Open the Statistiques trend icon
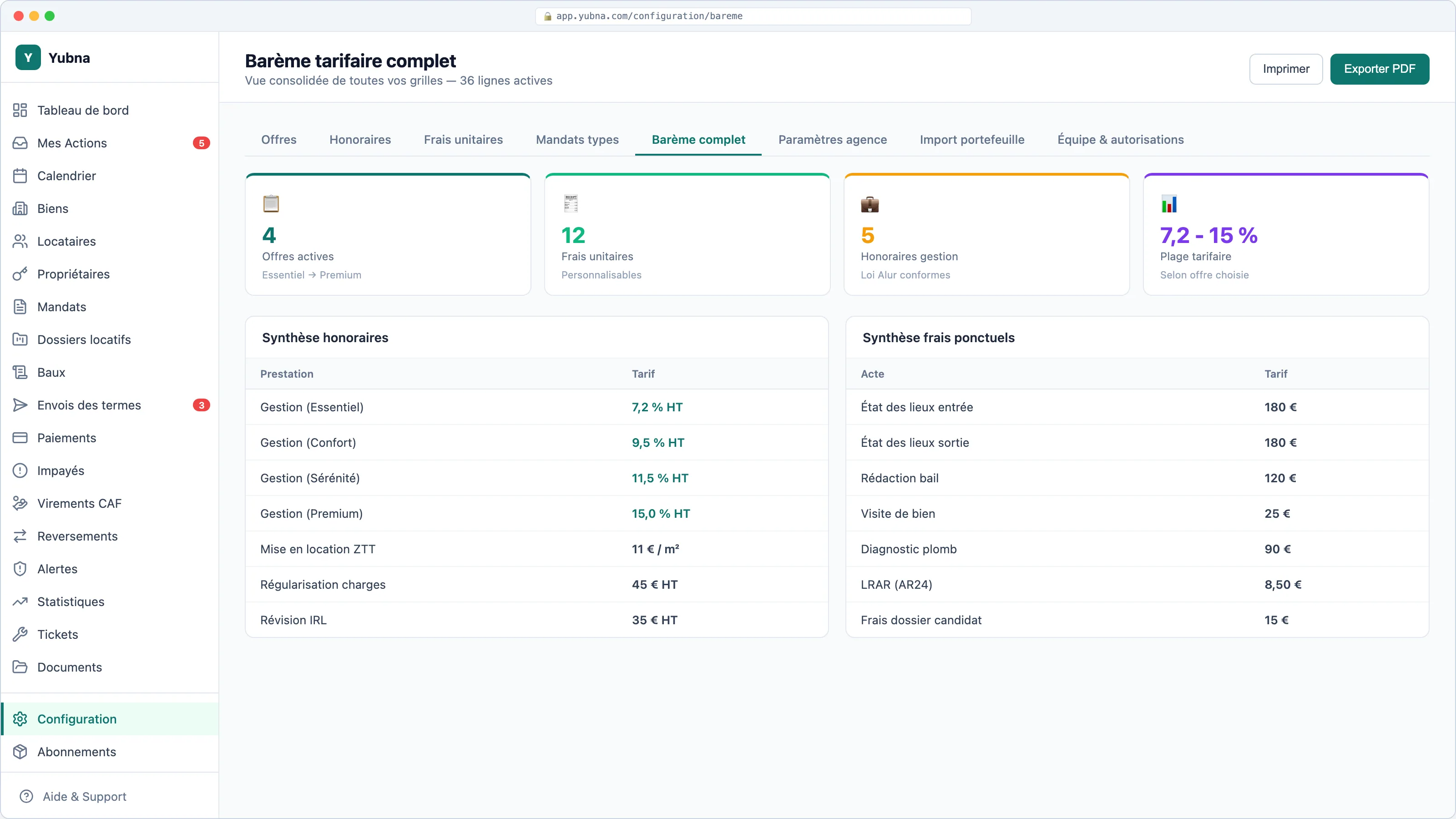This screenshot has height=819, width=1456. pyautogui.click(x=20, y=602)
